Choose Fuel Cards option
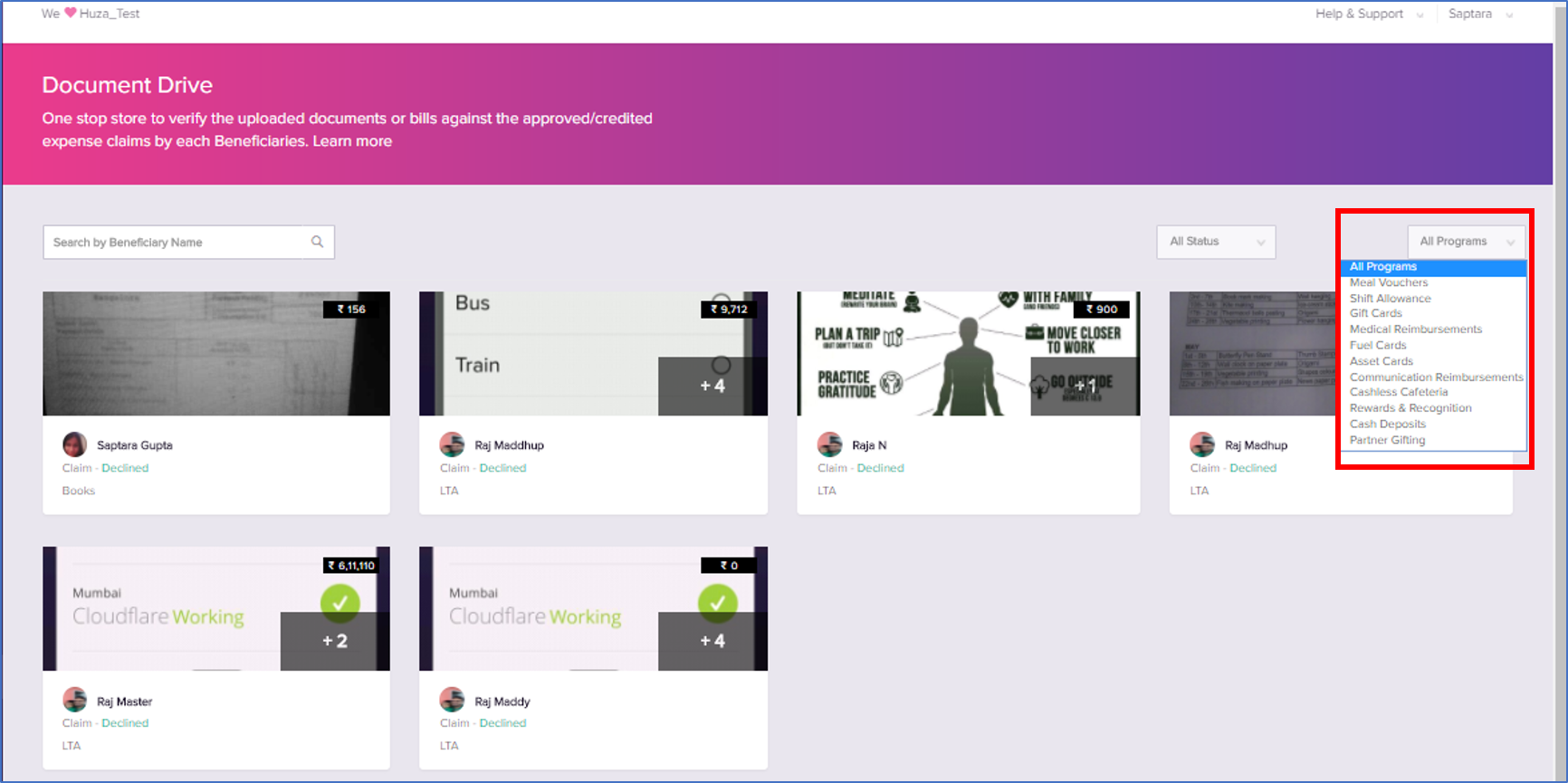1568x783 pixels. tap(1434, 345)
